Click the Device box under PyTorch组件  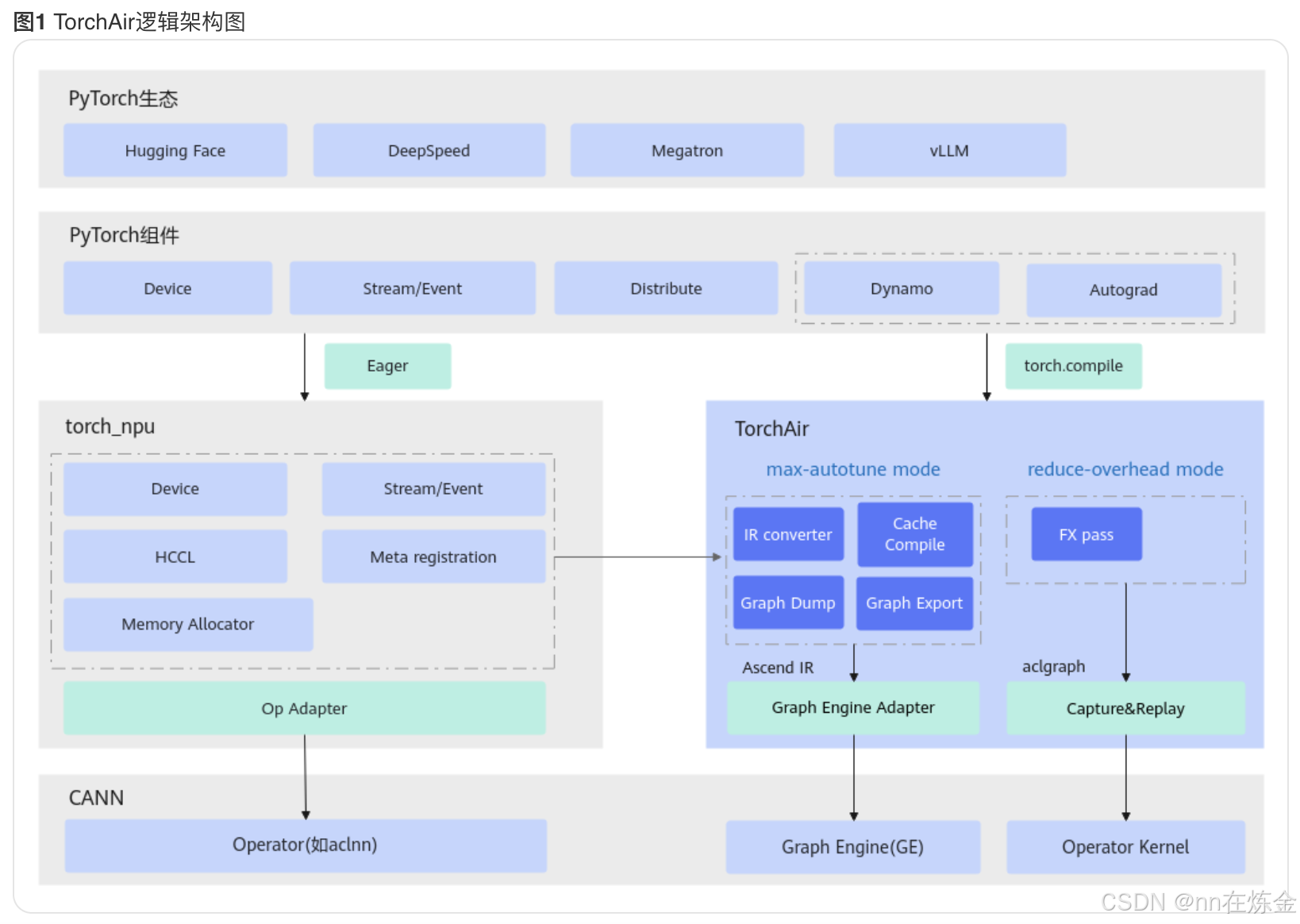click(168, 288)
